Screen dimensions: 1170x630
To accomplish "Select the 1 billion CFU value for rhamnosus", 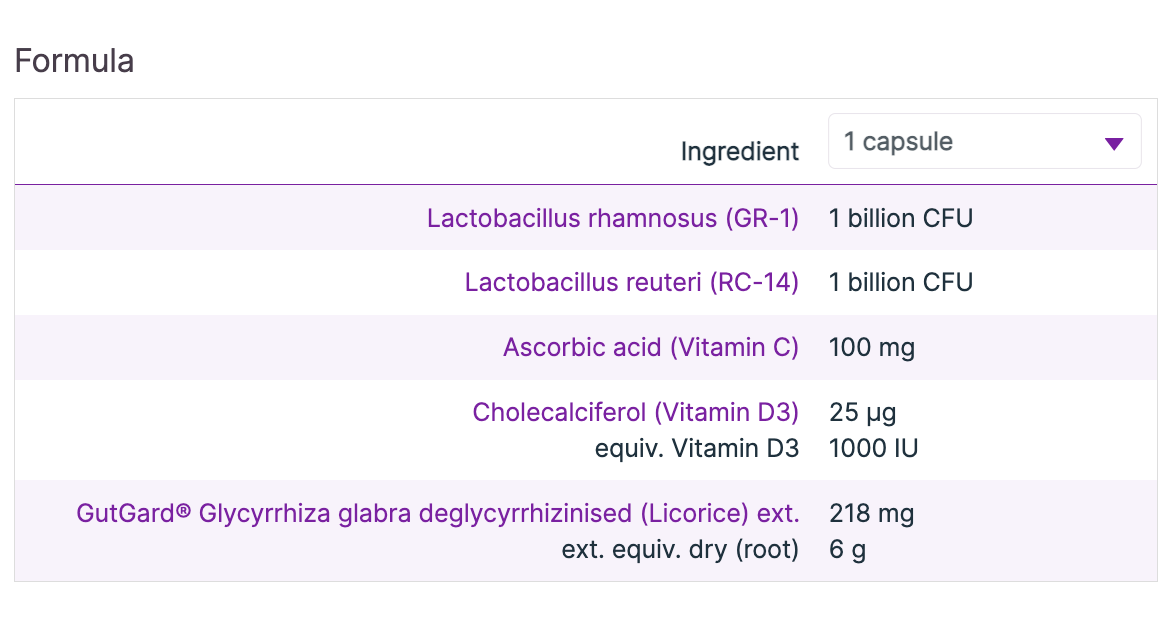I will coord(900,218).
